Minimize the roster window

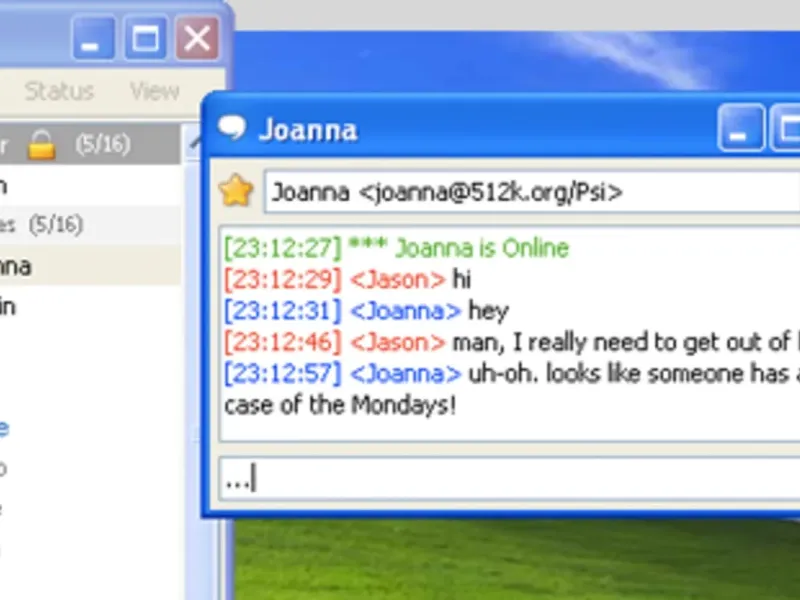point(93,38)
